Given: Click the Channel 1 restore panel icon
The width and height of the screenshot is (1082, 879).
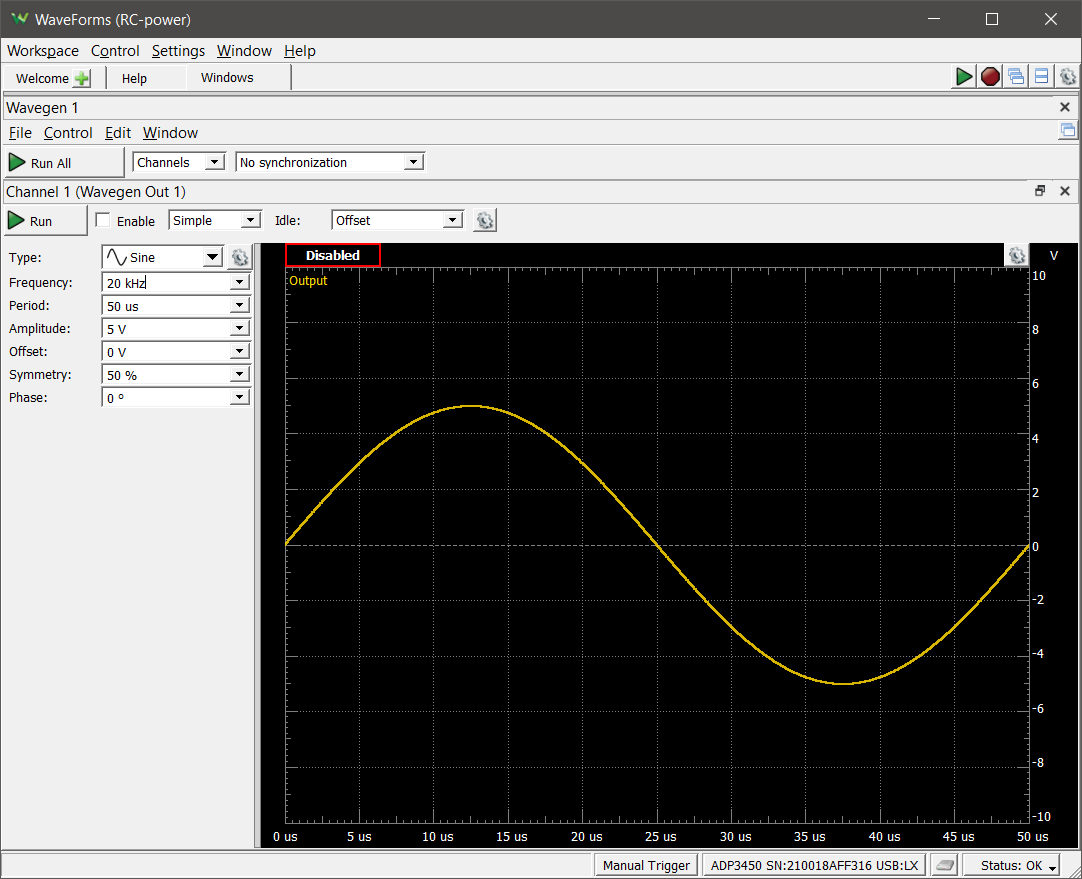Looking at the screenshot, I should (1040, 191).
